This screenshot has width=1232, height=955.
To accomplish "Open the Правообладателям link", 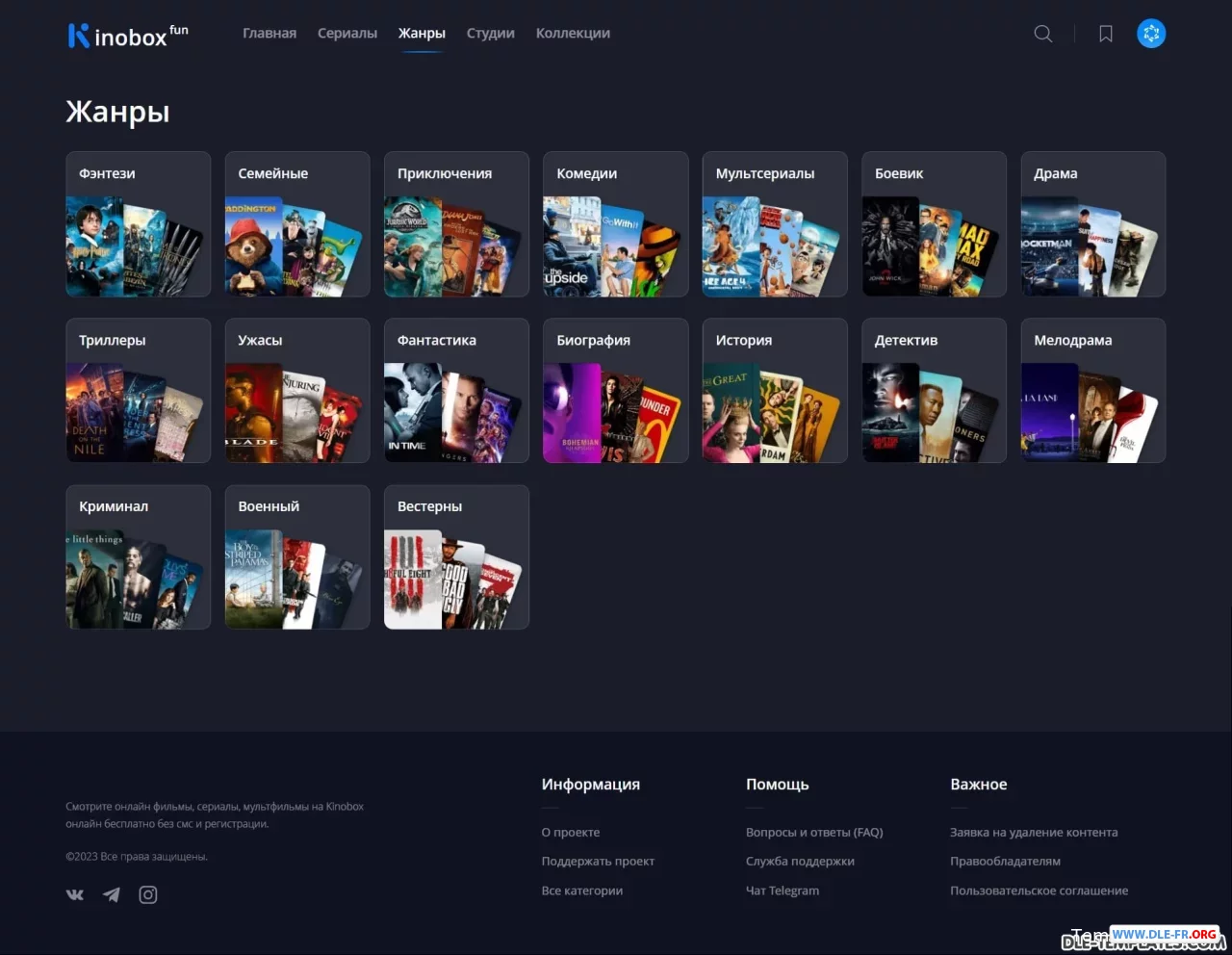I will click(1005, 862).
